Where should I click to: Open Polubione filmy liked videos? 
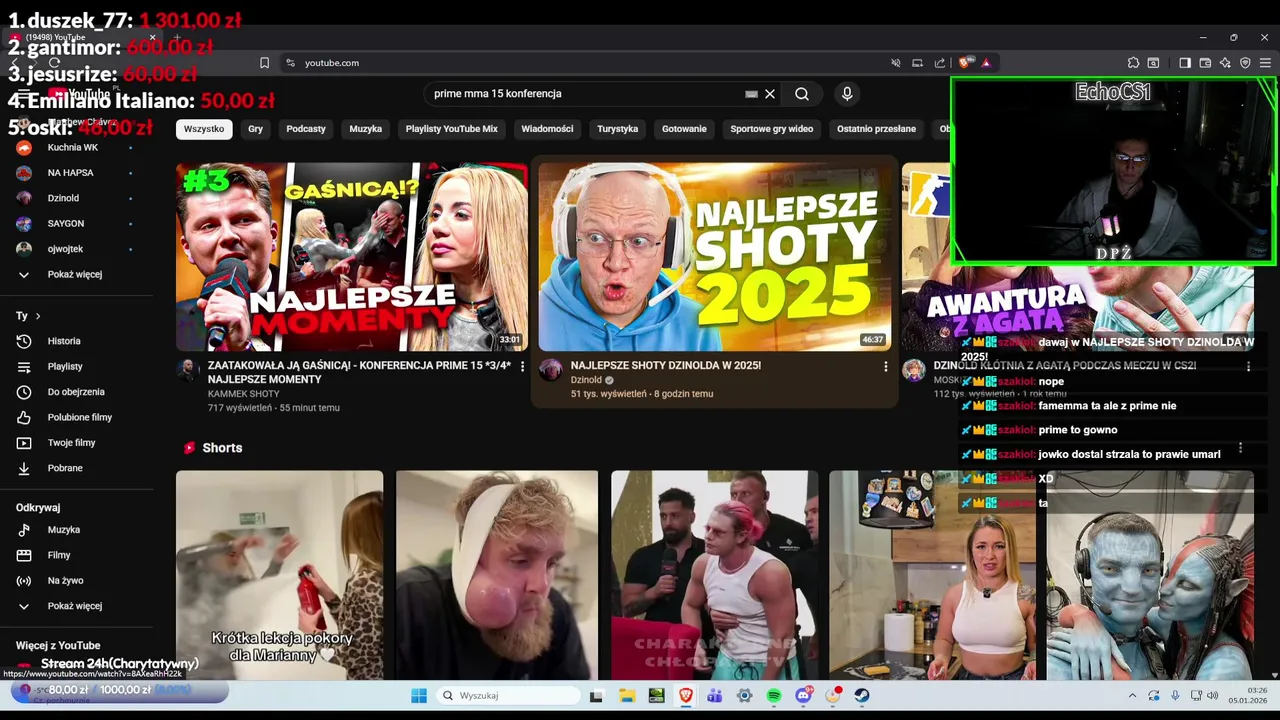click(80, 417)
